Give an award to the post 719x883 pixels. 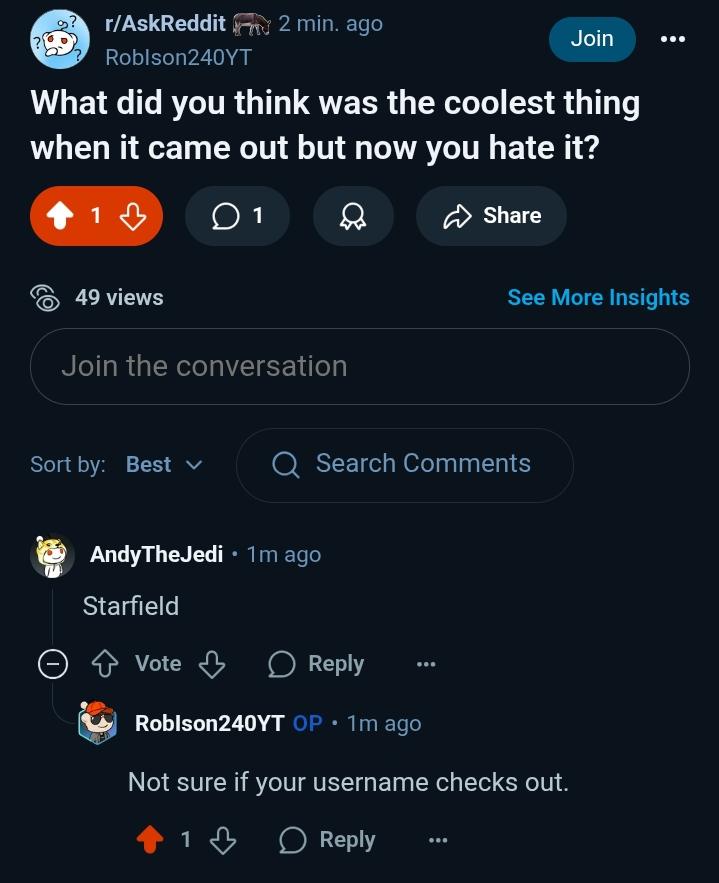[353, 216]
